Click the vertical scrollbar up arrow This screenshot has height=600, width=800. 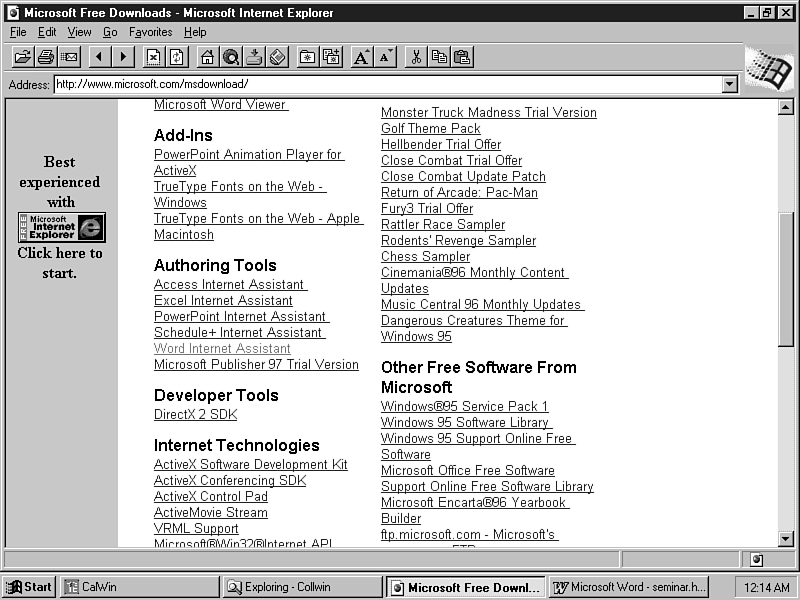click(786, 107)
